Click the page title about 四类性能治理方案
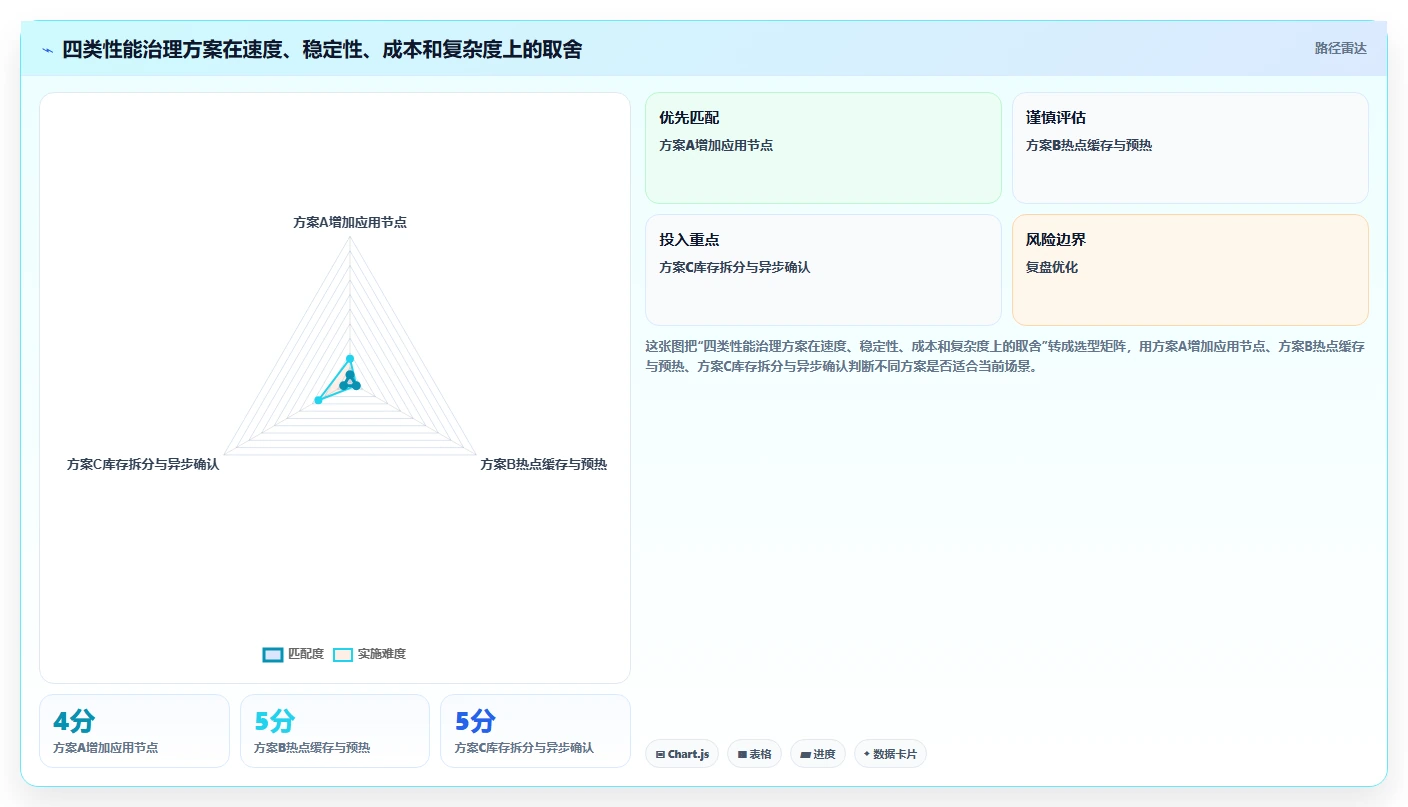This screenshot has height=807, width=1408. tap(322, 49)
